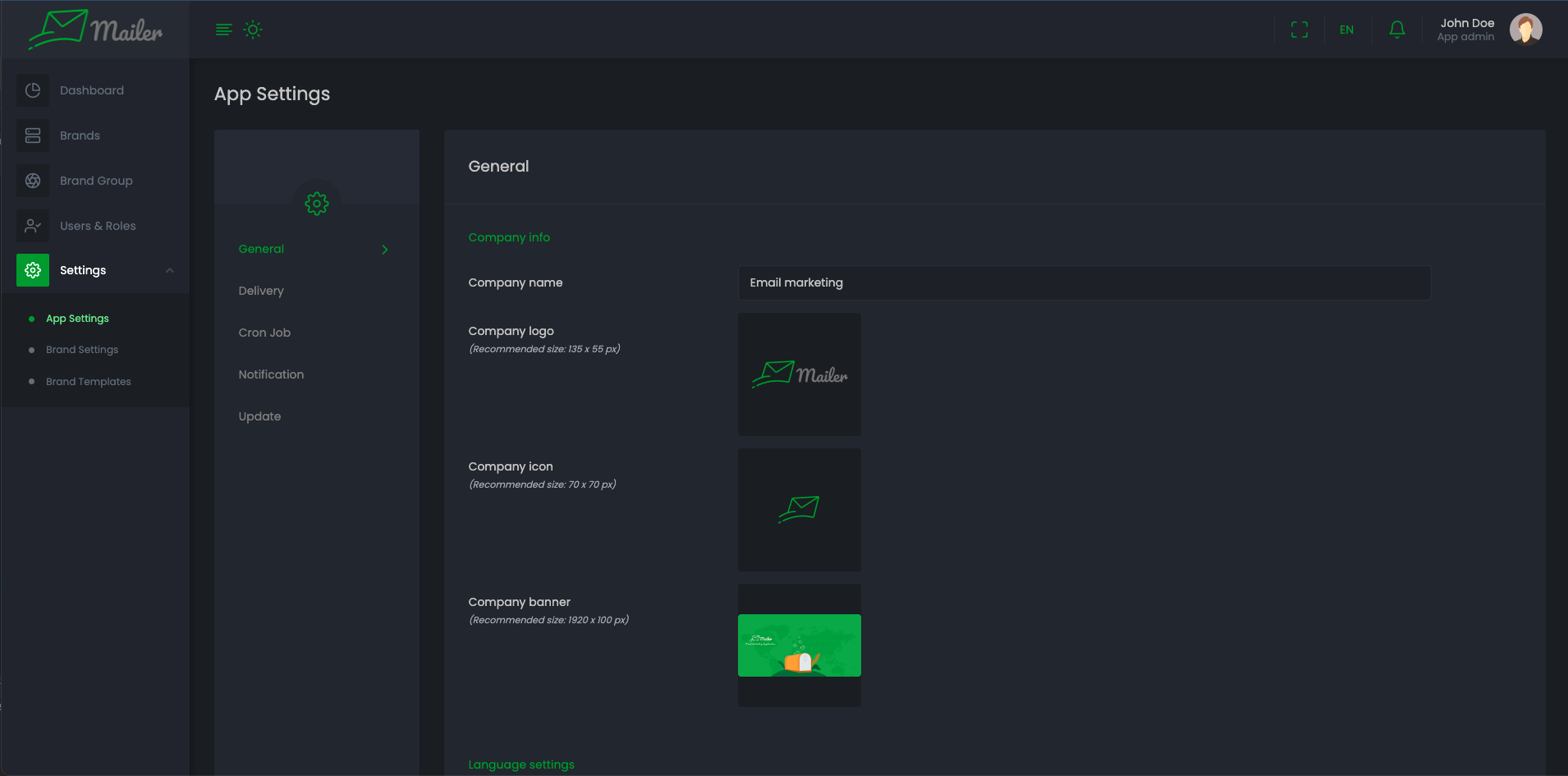
Task: Select the Cron Job settings tab
Action: (264, 333)
